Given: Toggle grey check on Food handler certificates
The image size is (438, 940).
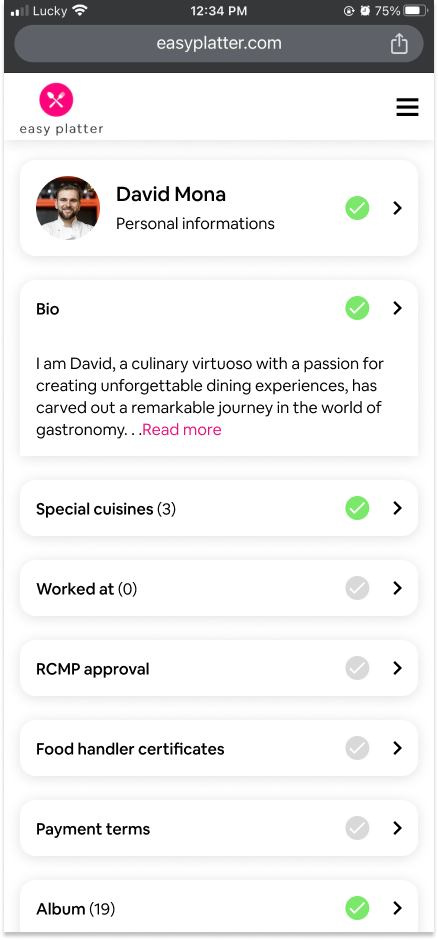Looking at the screenshot, I should 357,748.
